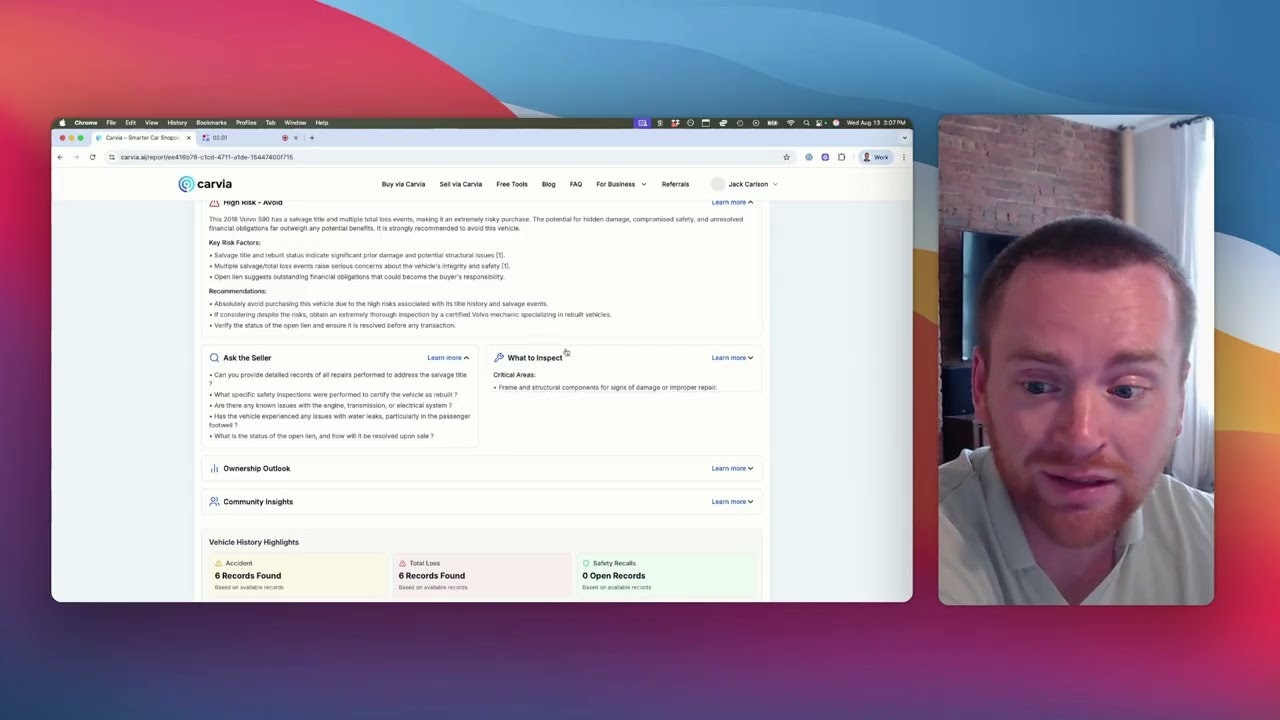Open the Free Tools link
This screenshot has height=720, width=1280.
tap(512, 184)
